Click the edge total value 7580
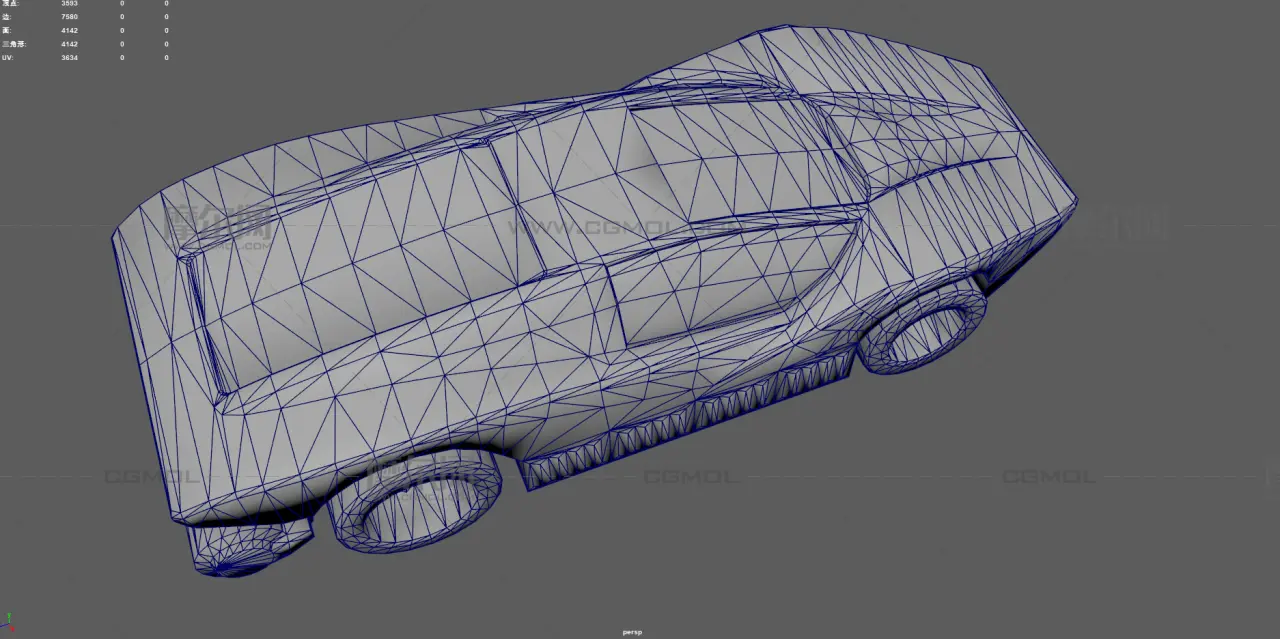This screenshot has width=1280, height=639. pyautogui.click(x=69, y=17)
